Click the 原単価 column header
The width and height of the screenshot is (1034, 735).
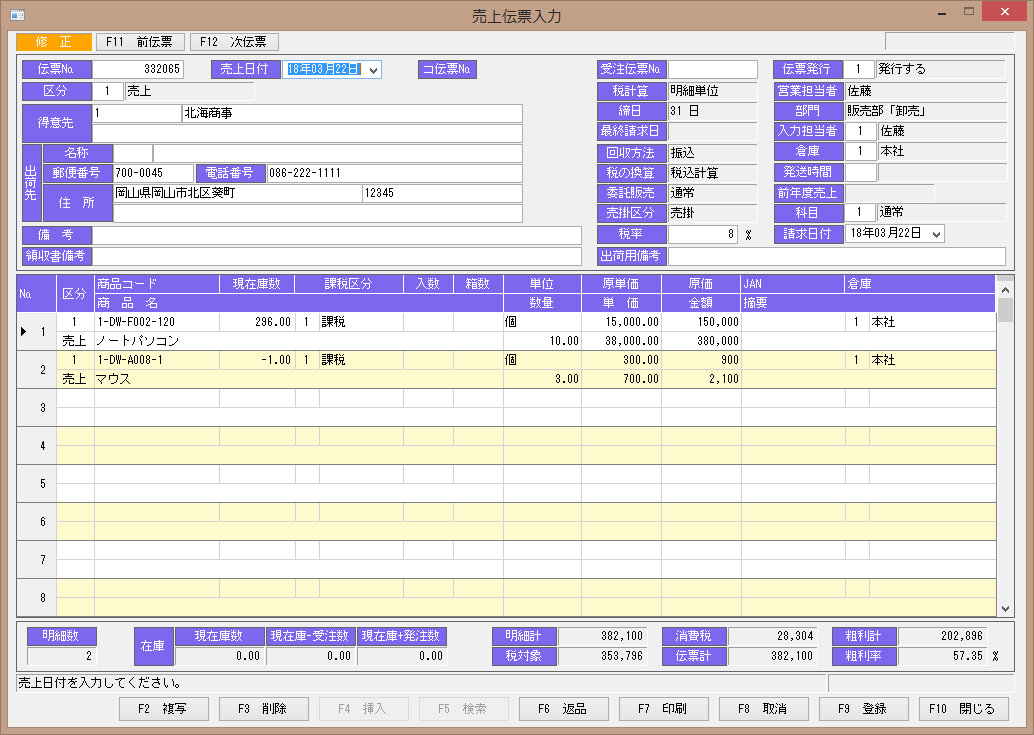tap(621, 284)
